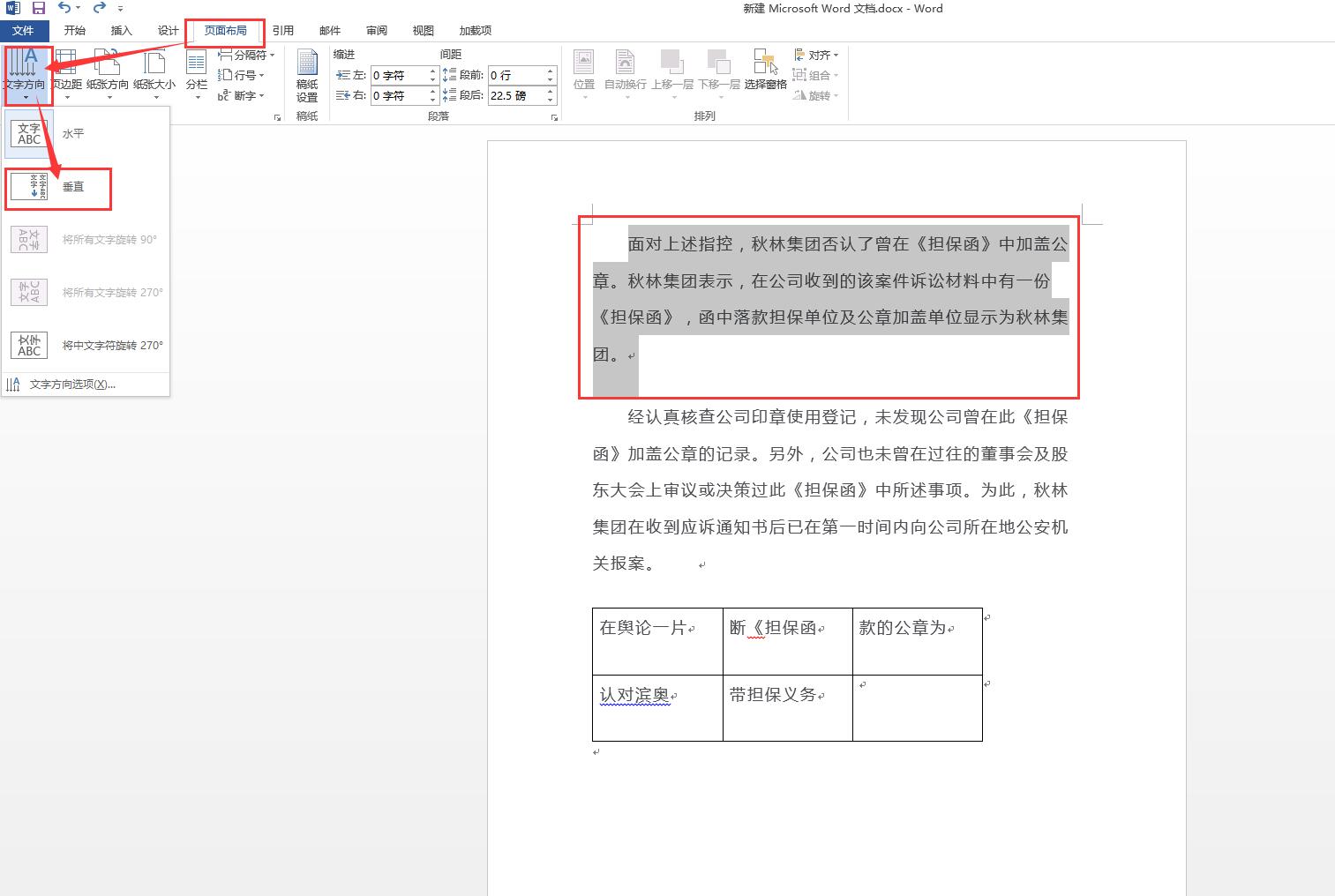Open the 纸张方向 orientation dropdown

click(108, 74)
